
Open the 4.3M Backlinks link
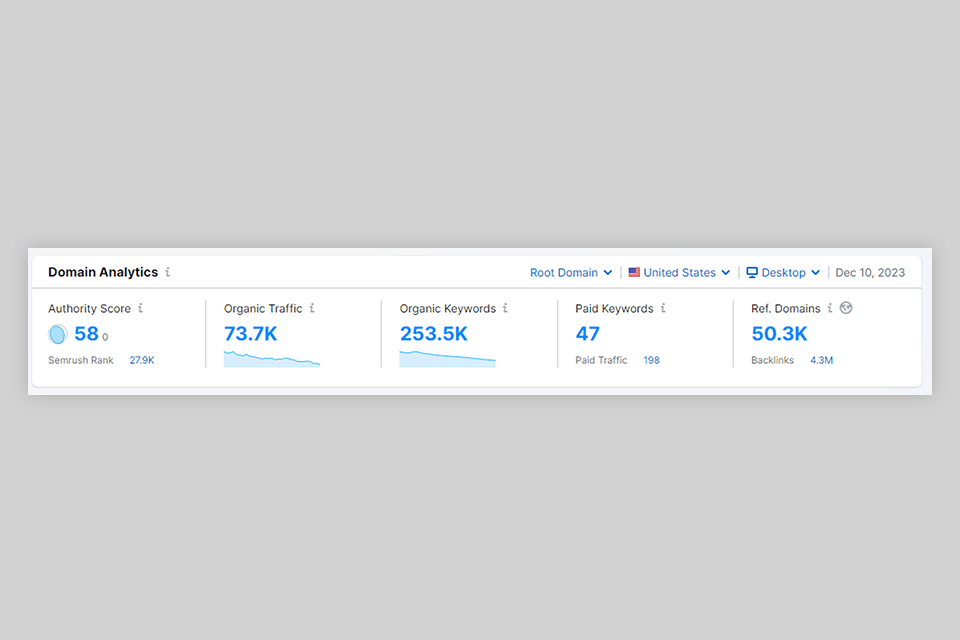[x=821, y=360]
